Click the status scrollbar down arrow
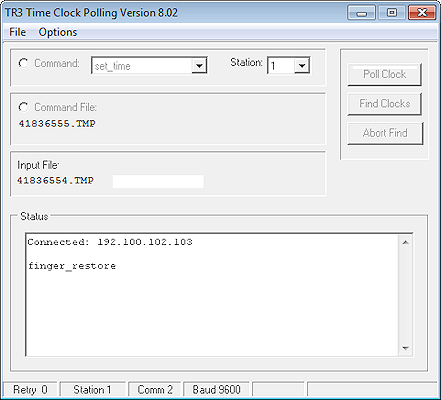Image resolution: width=441 pixels, height=400 pixels. coord(406,348)
